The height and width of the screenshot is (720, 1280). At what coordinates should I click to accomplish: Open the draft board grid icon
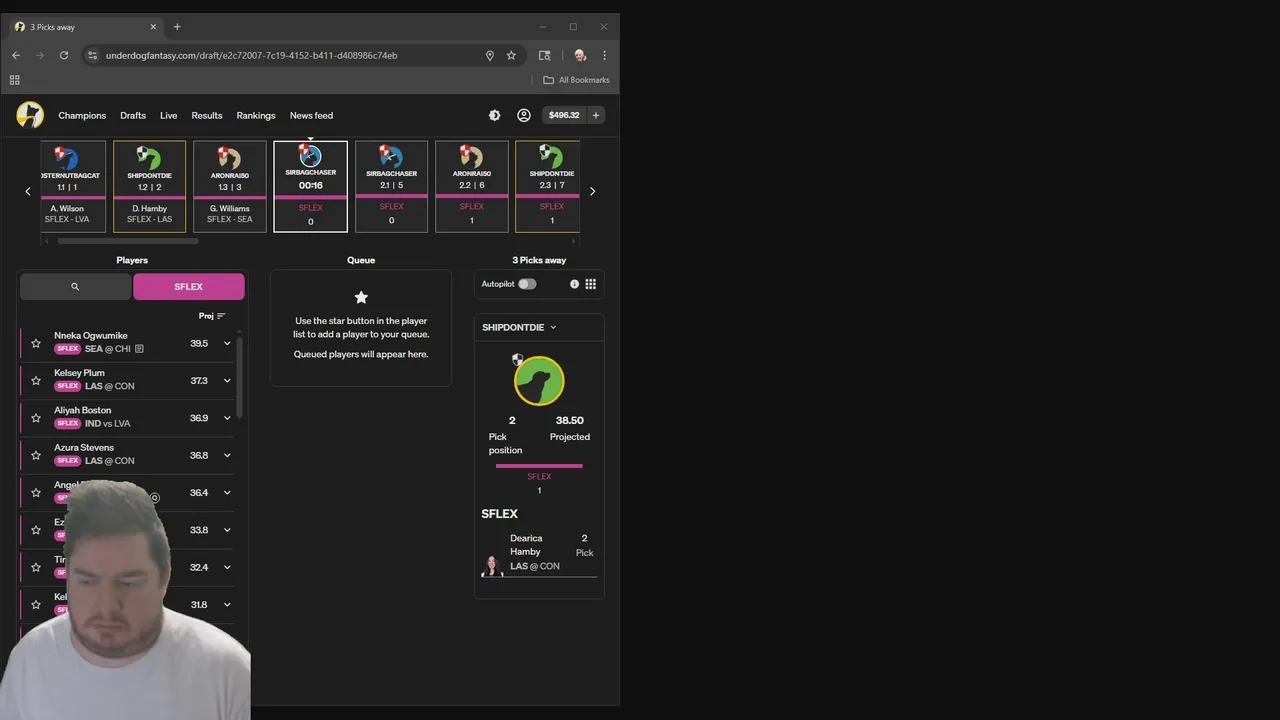click(x=591, y=284)
